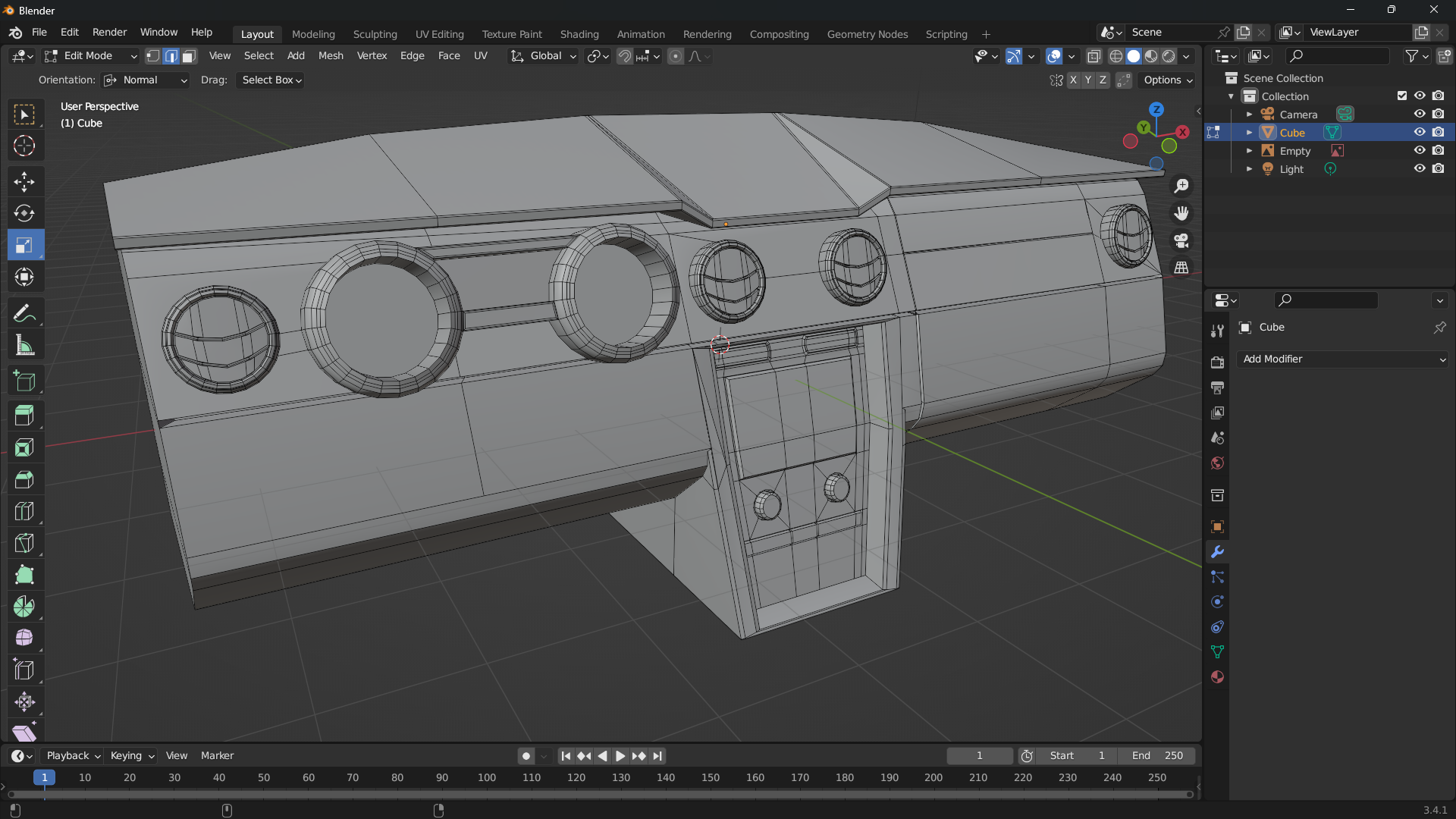
Task: Toggle Camera visibility eye icon
Action: coord(1420,114)
